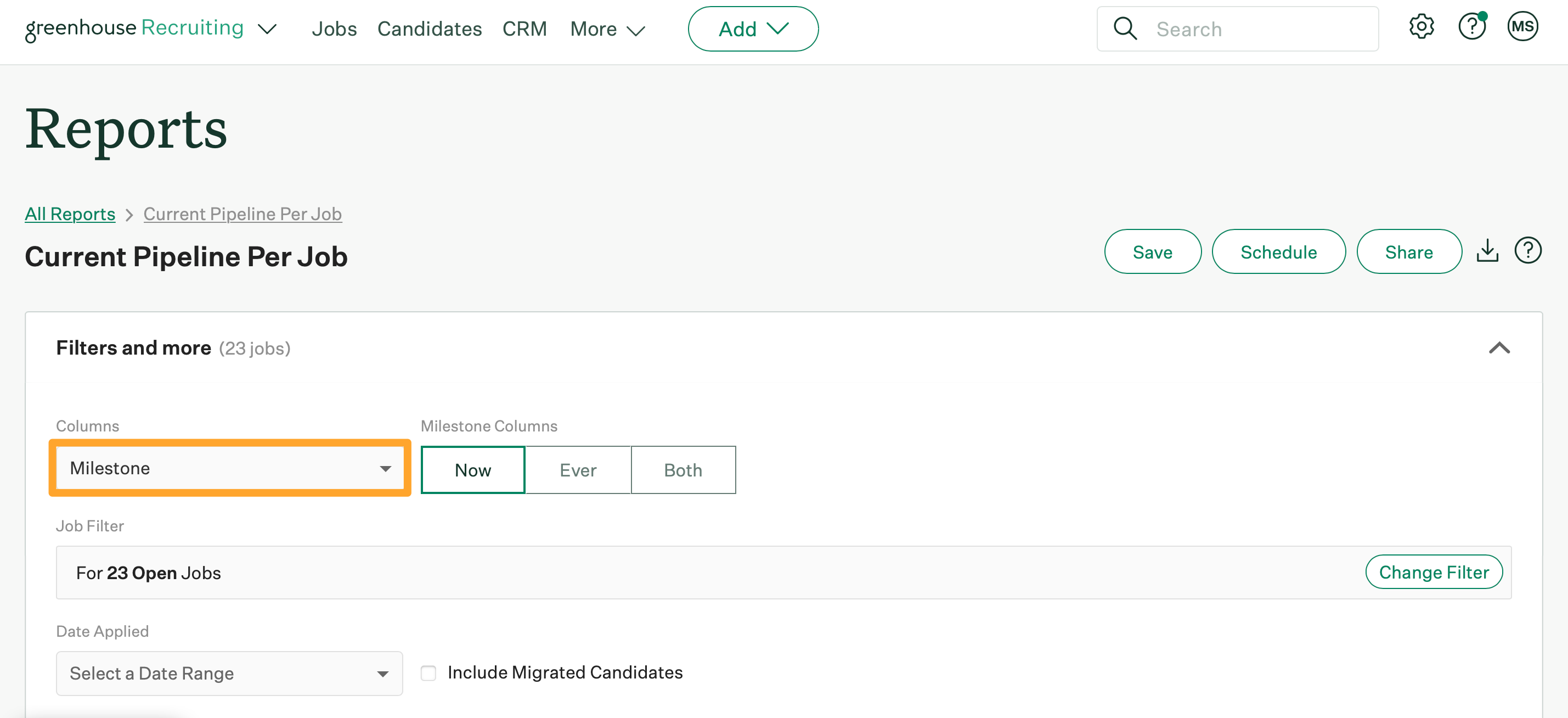Go to the Candidates tab
This screenshot has height=718, width=1568.
pos(429,29)
